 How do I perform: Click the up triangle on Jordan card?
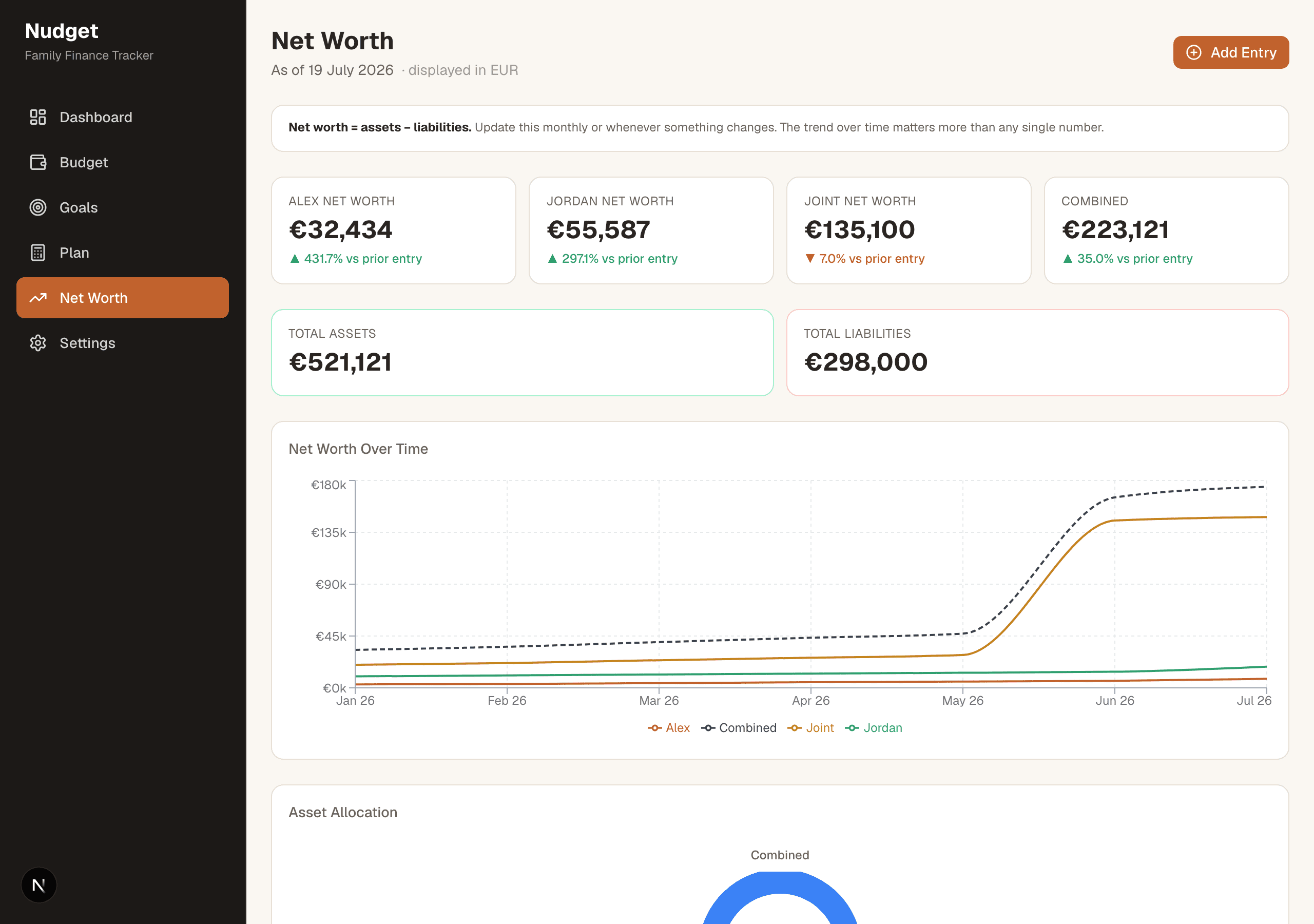[x=552, y=259]
